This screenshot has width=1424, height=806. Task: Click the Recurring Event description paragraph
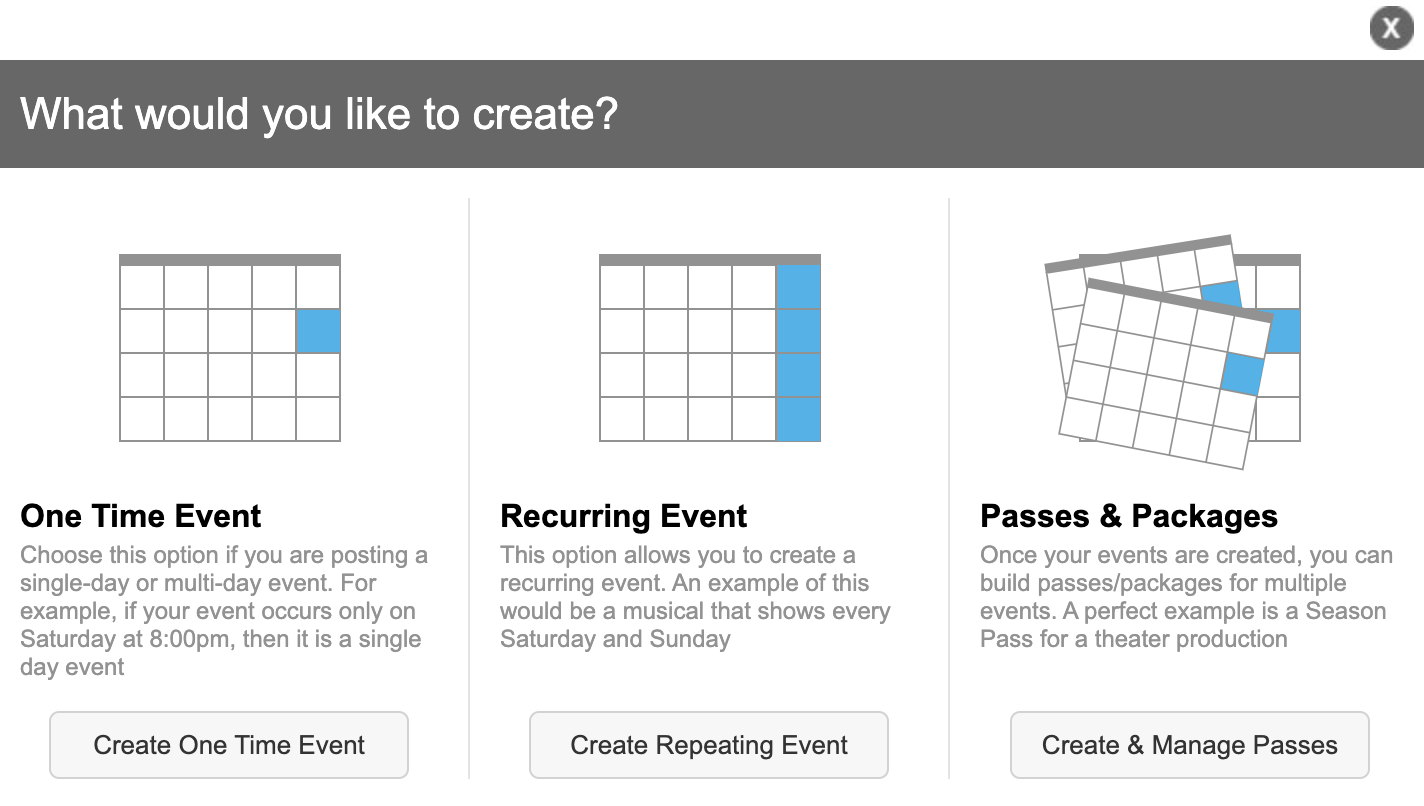tap(695, 597)
